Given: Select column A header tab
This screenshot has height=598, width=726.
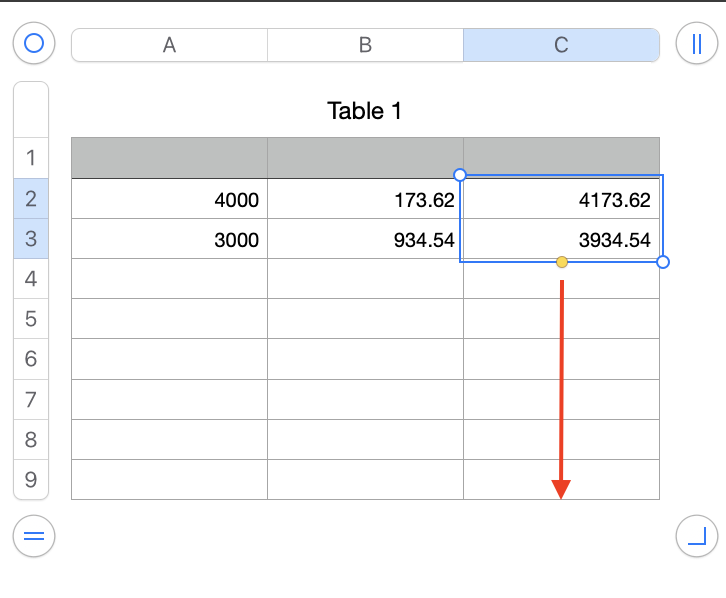Looking at the screenshot, I should (x=170, y=45).
